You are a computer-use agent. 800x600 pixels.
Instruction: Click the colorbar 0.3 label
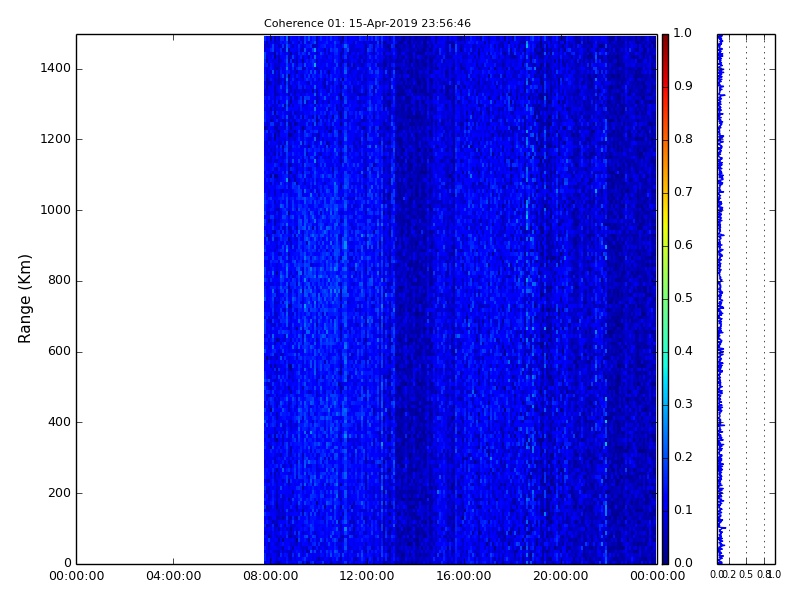(683, 405)
